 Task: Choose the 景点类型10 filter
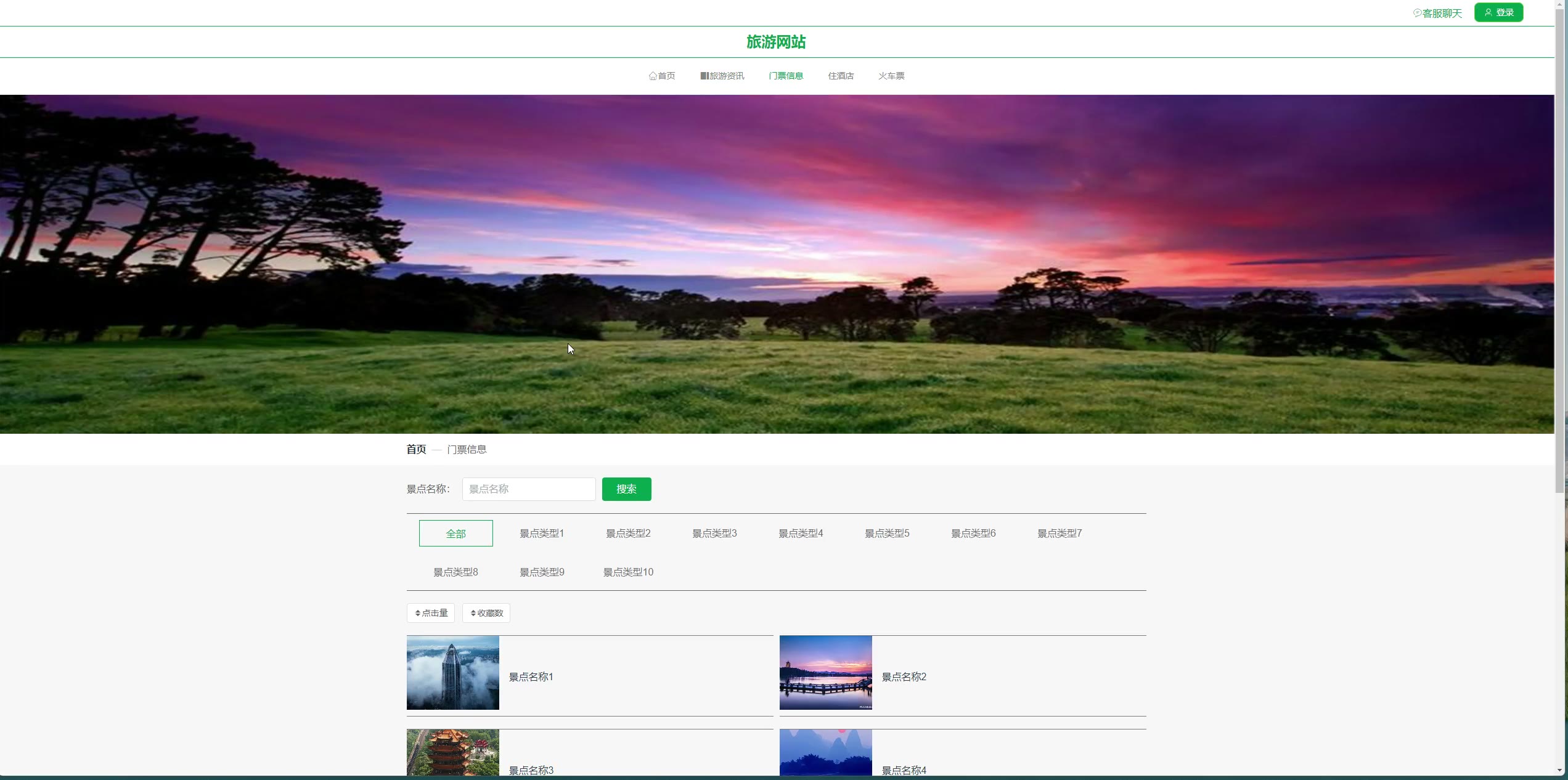pyautogui.click(x=627, y=572)
